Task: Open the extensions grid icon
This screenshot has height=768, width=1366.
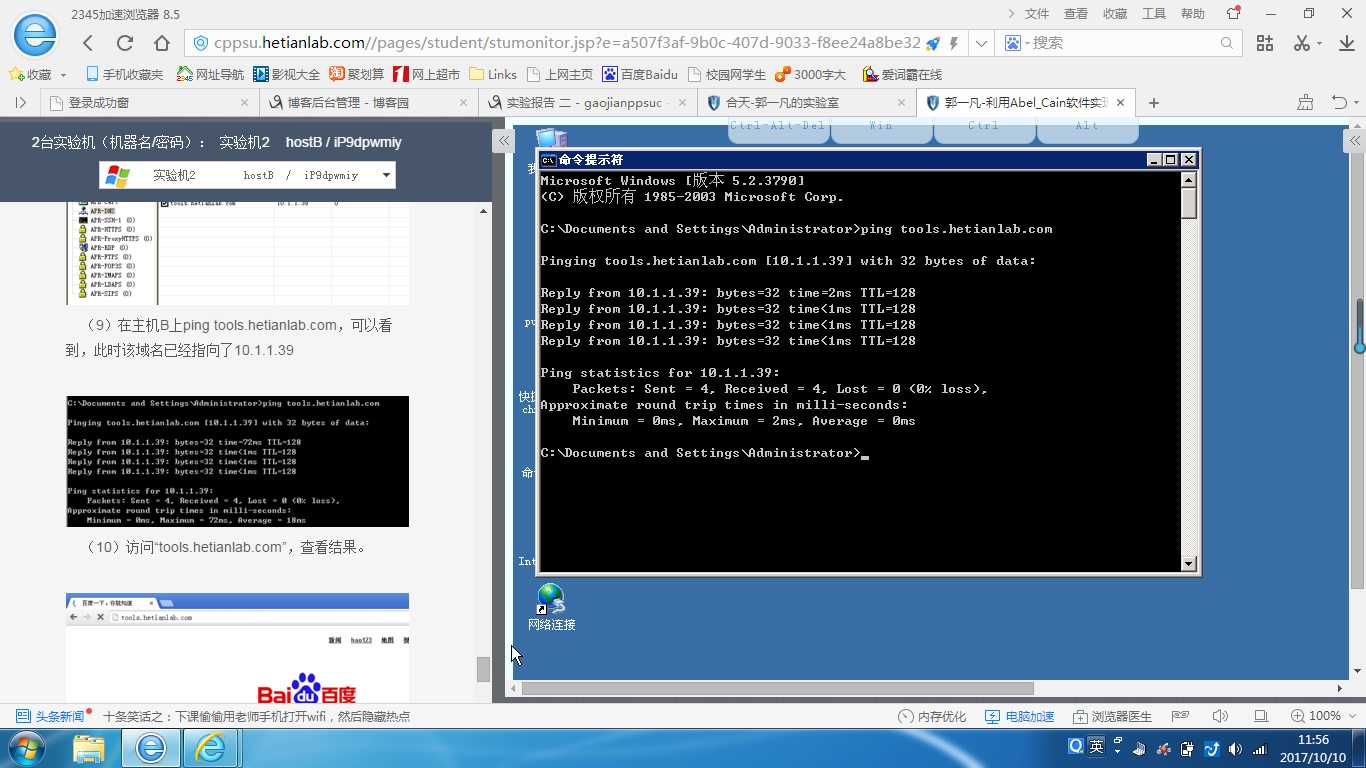Action: (1265, 43)
